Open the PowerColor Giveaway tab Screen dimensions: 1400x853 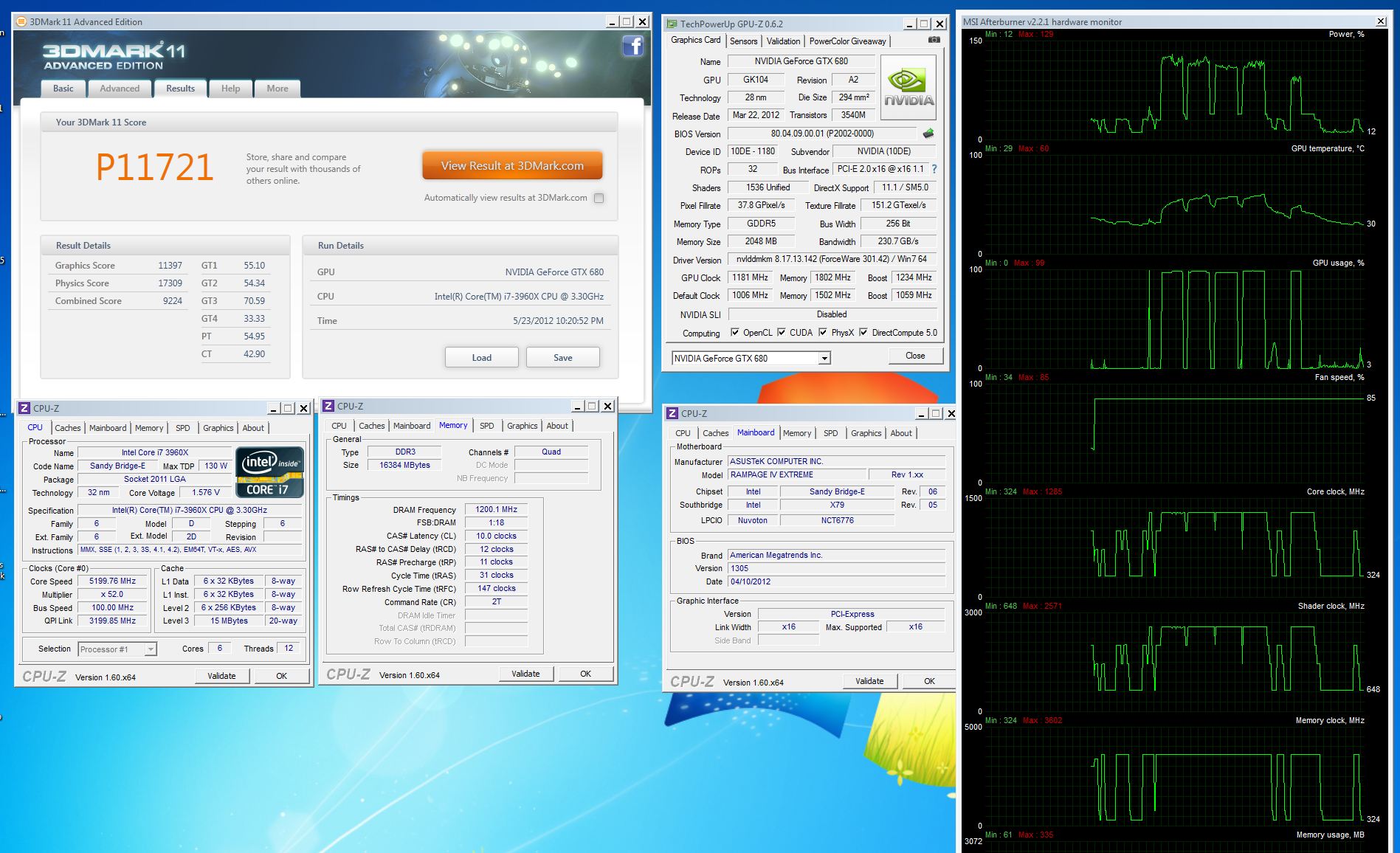coord(847,41)
